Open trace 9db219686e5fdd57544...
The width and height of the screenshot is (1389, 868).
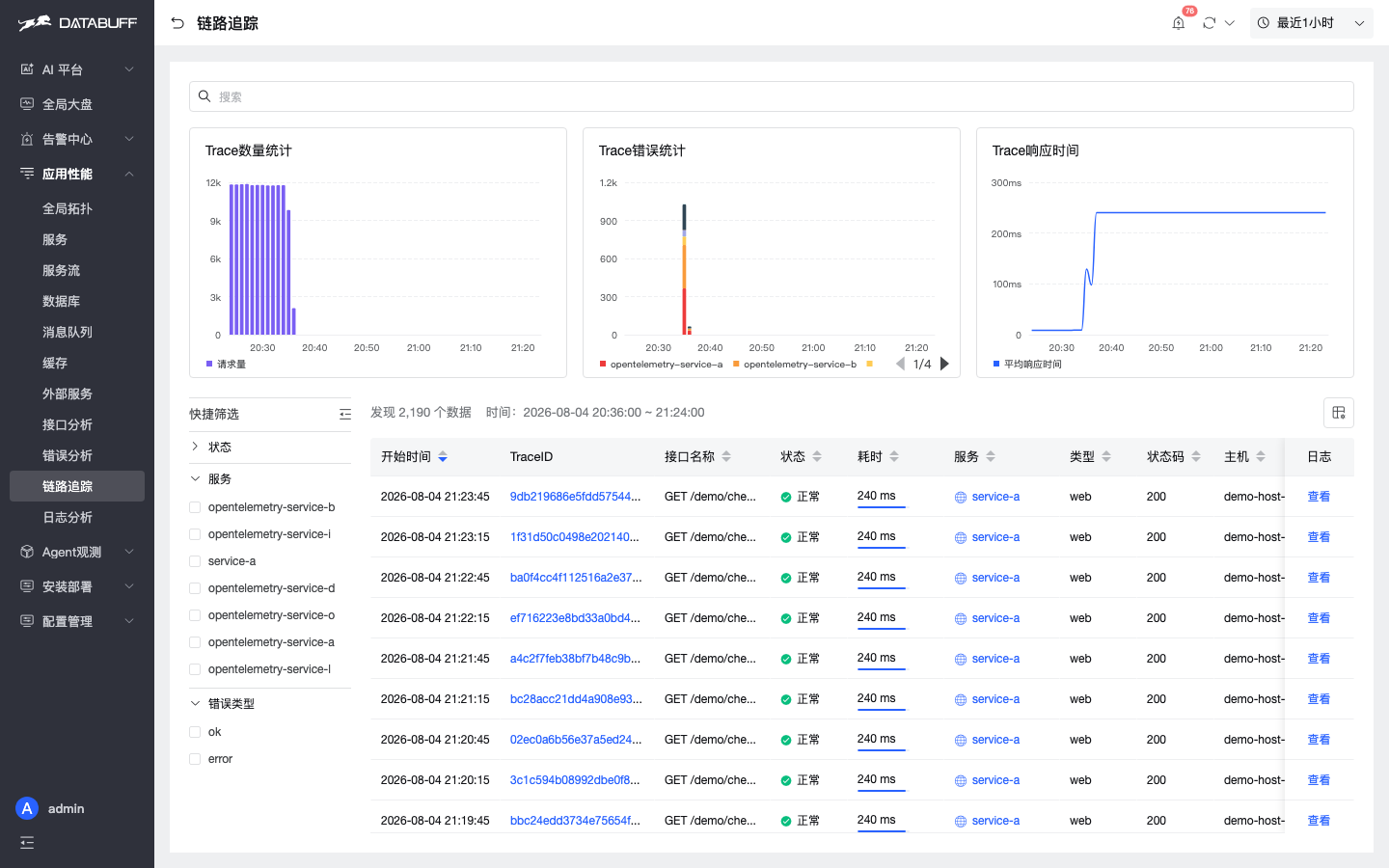pyautogui.click(x=575, y=497)
